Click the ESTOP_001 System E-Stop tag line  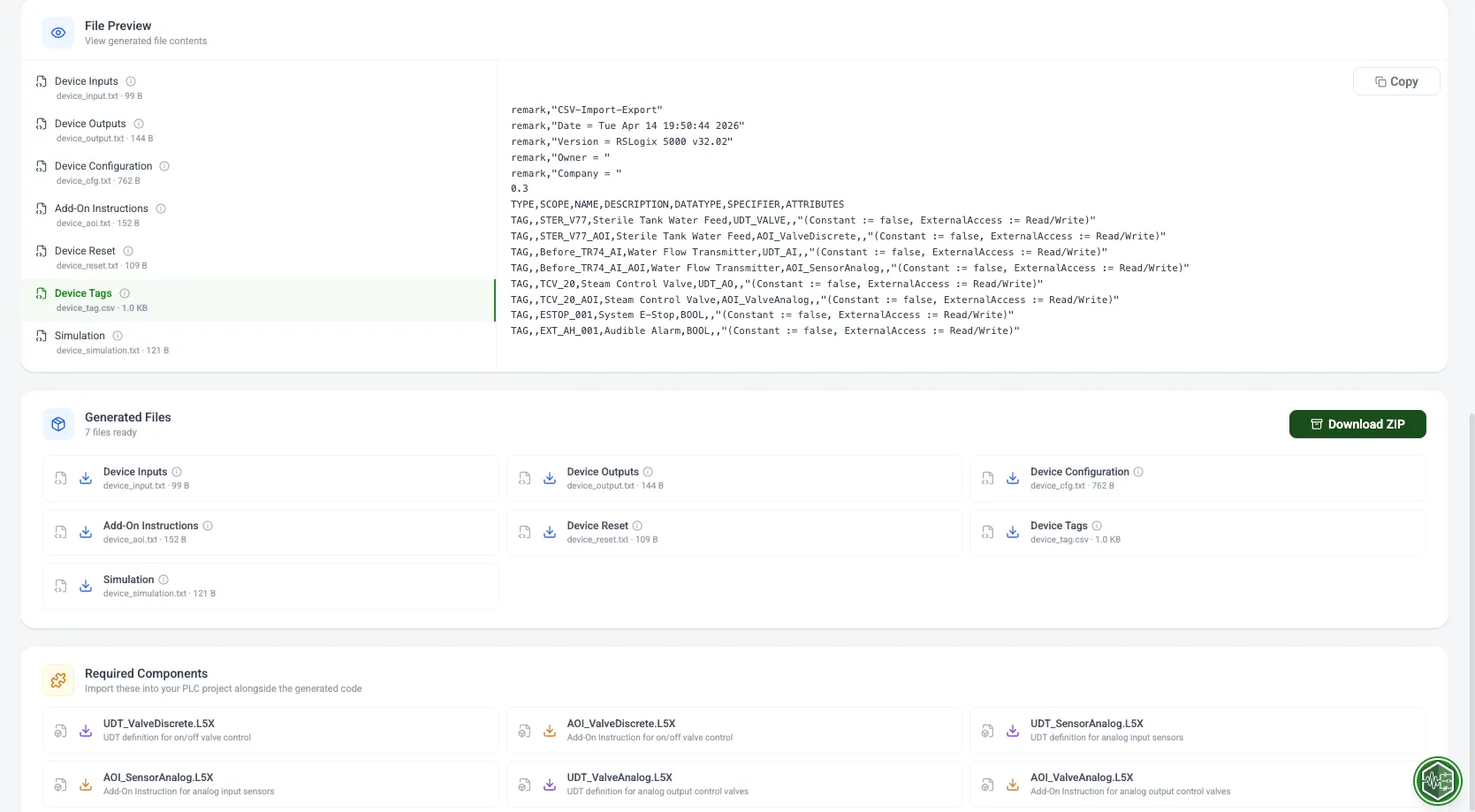point(763,315)
